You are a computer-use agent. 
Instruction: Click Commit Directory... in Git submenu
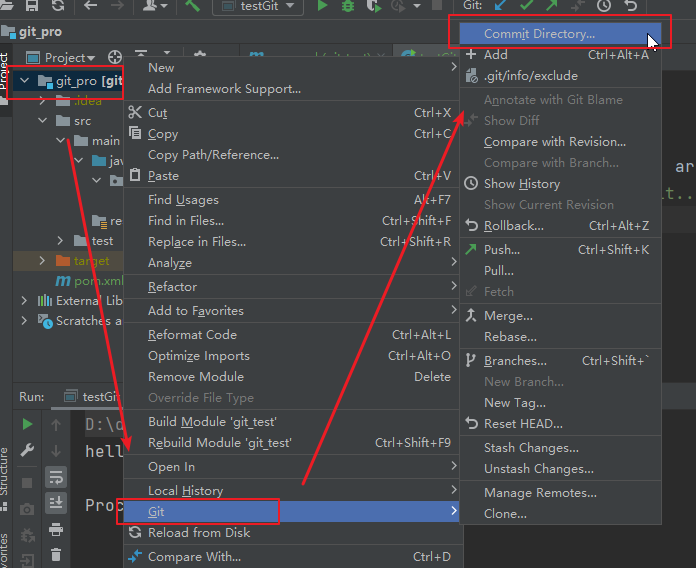pos(561,34)
